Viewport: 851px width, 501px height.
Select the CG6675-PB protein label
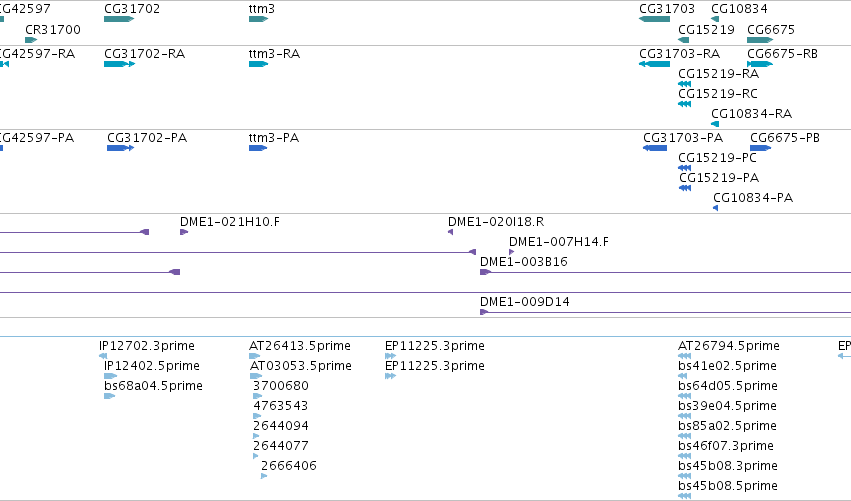pos(785,138)
